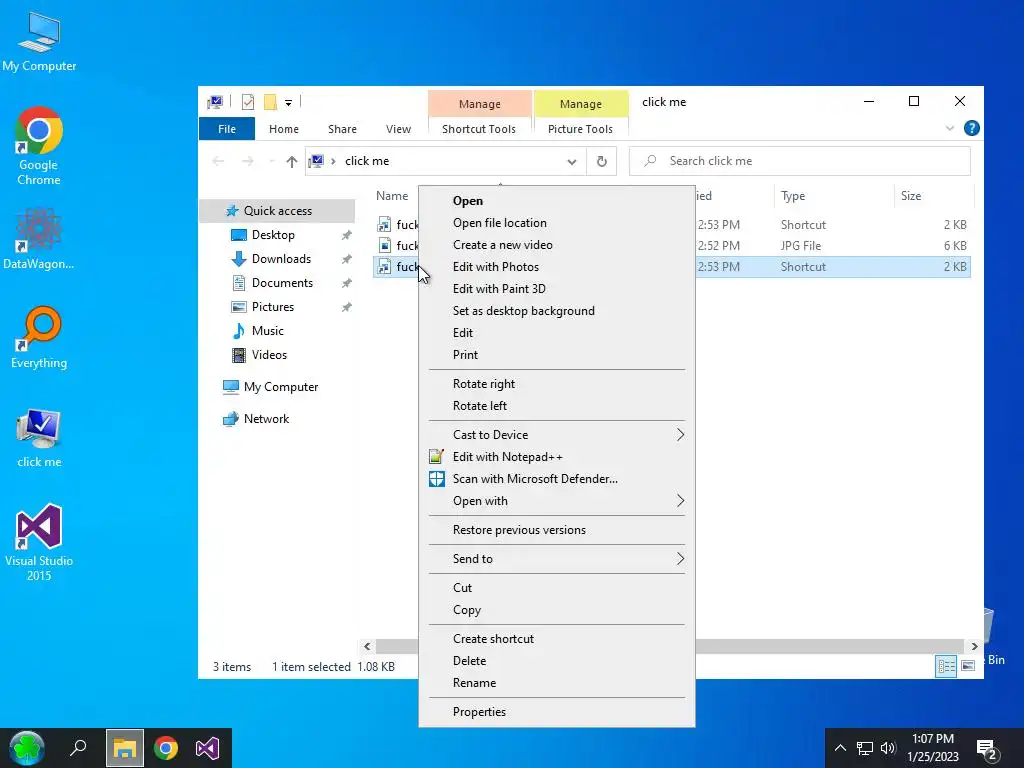
Task: Open the Customize Quick Access Toolbar dropdown
Action: (x=288, y=103)
